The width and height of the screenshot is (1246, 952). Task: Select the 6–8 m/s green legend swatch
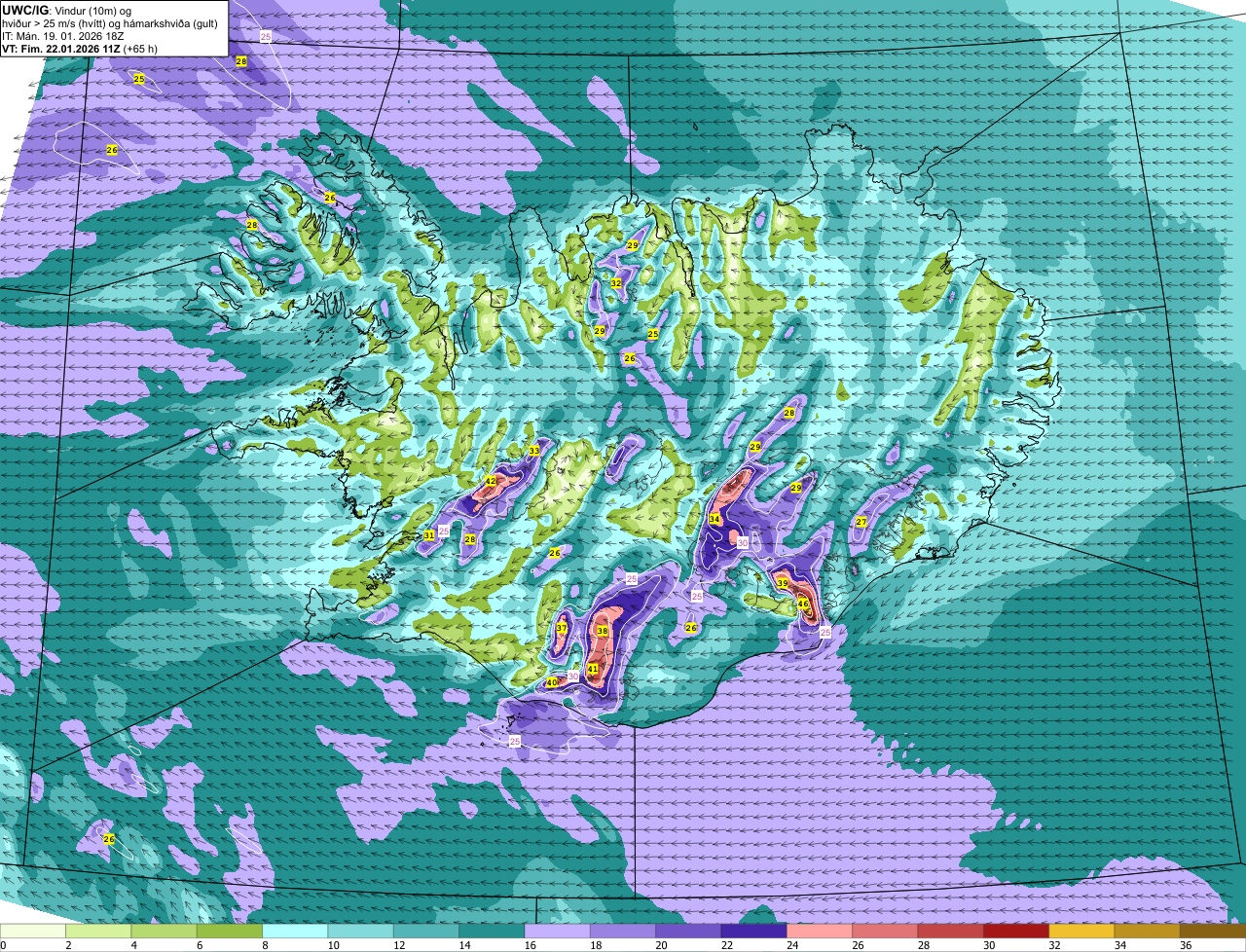(x=230, y=931)
